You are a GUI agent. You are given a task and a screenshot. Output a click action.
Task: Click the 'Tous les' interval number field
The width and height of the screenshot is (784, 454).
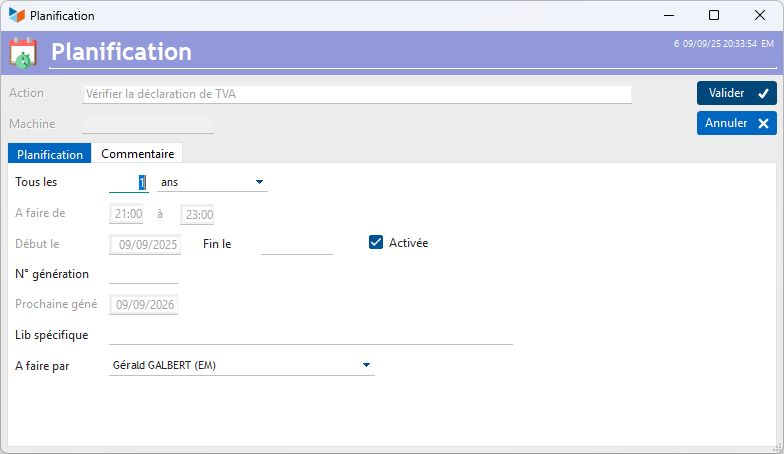(129, 182)
